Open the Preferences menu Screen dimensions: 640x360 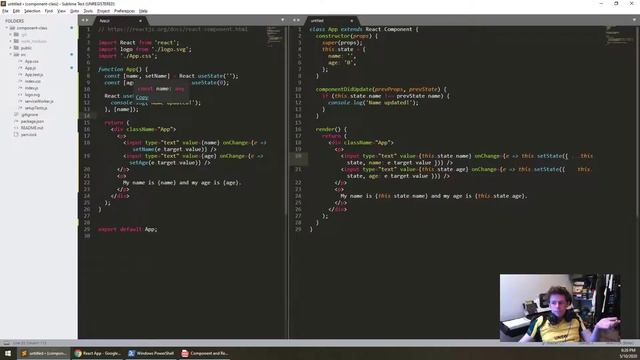pyautogui.click(x=124, y=11)
